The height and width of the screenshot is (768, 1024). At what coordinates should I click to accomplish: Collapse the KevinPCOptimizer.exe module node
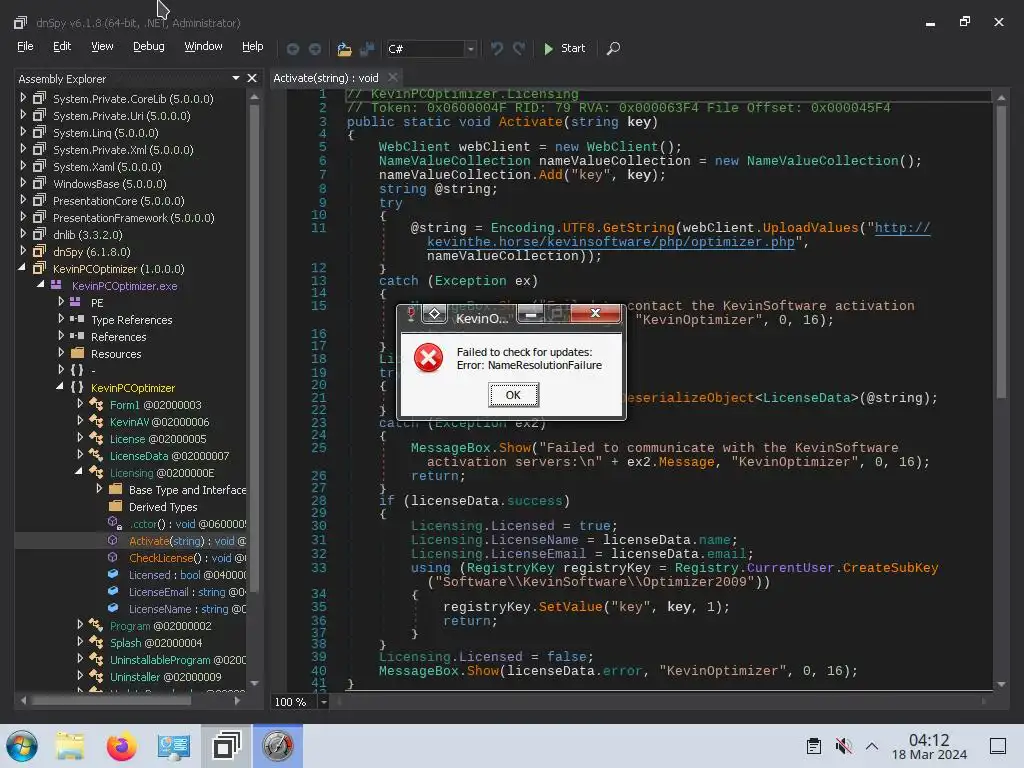[41, 285]
